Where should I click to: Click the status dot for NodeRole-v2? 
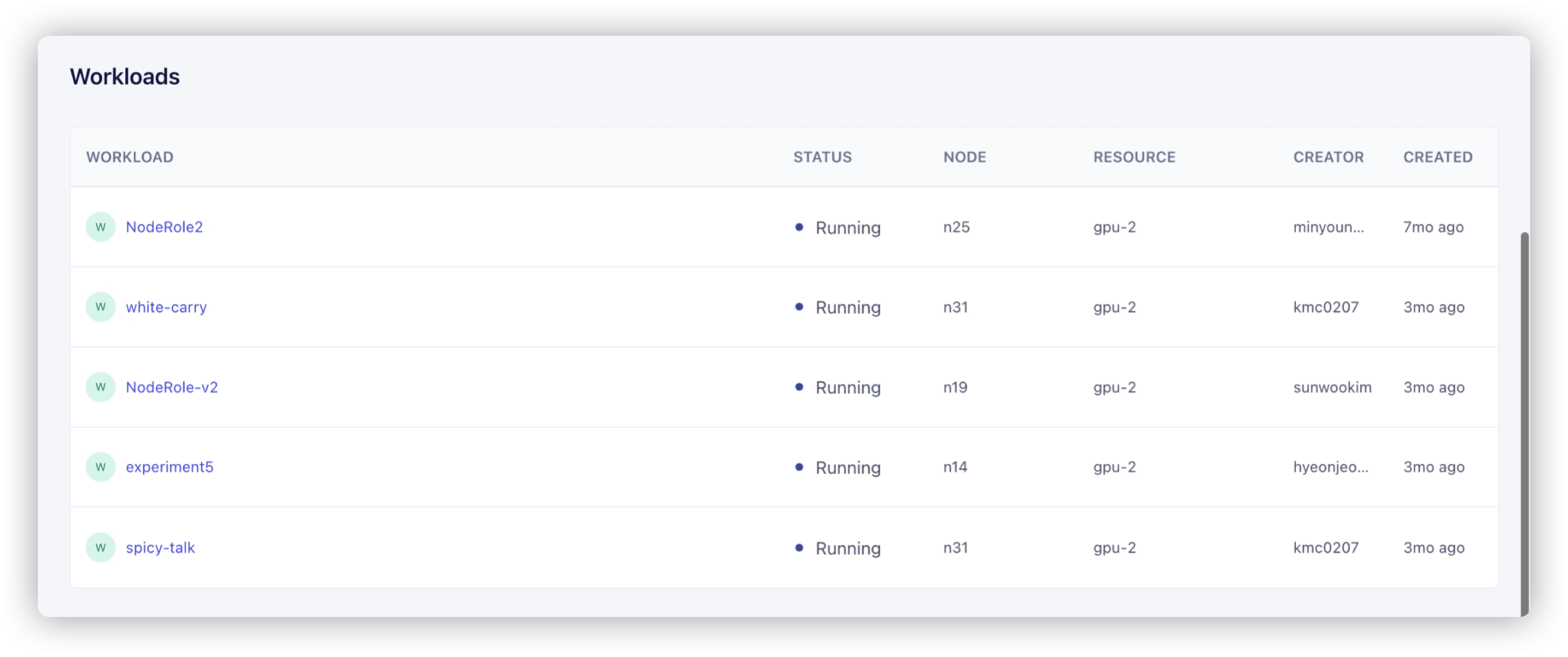click(799, 387)
